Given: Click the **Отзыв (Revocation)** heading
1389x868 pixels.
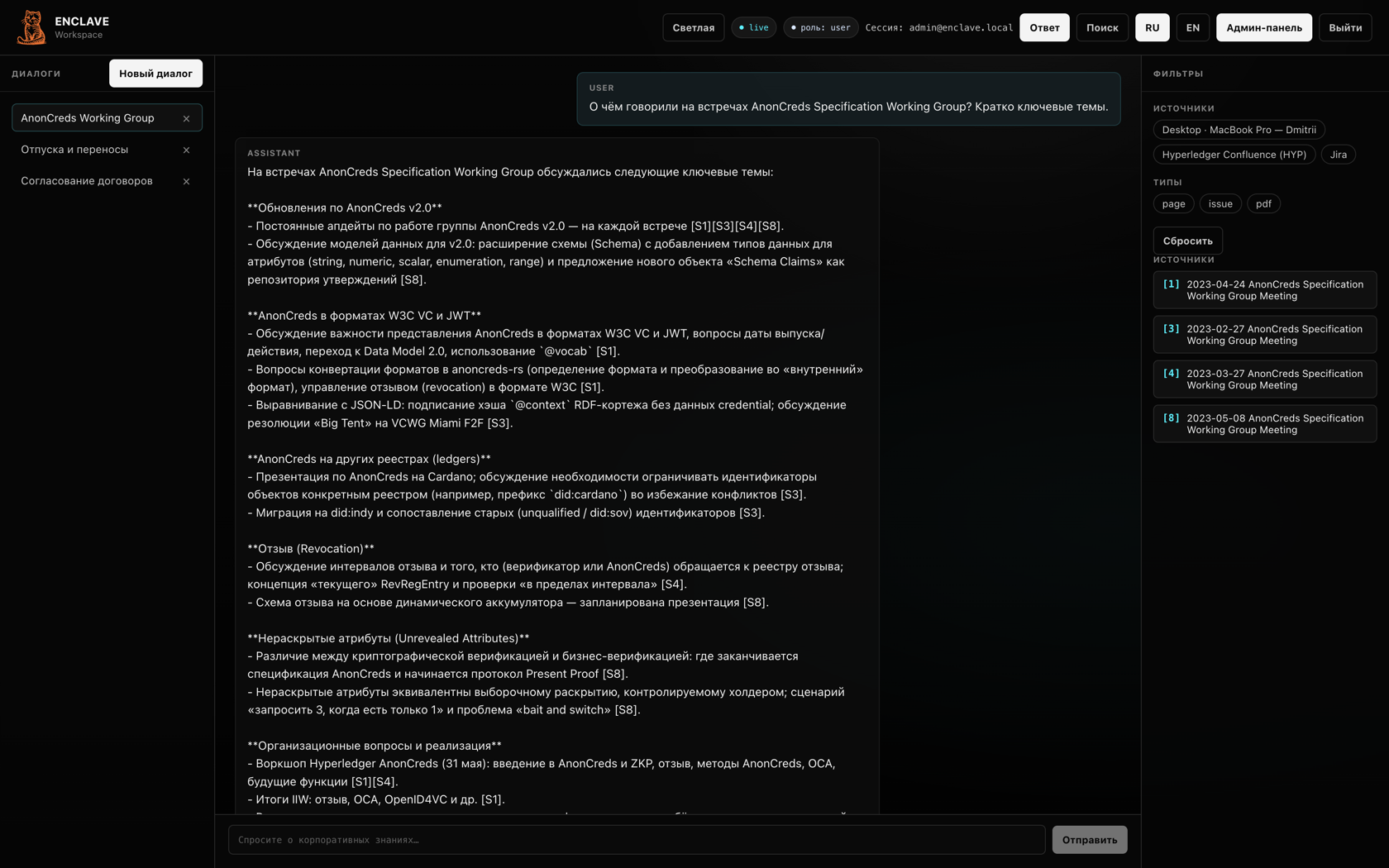Looking at the screenshot, I should point(311,549).
